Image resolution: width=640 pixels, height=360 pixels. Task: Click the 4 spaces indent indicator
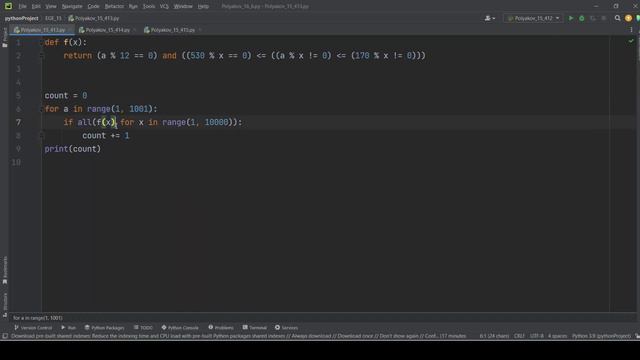(x=558, y=336)
